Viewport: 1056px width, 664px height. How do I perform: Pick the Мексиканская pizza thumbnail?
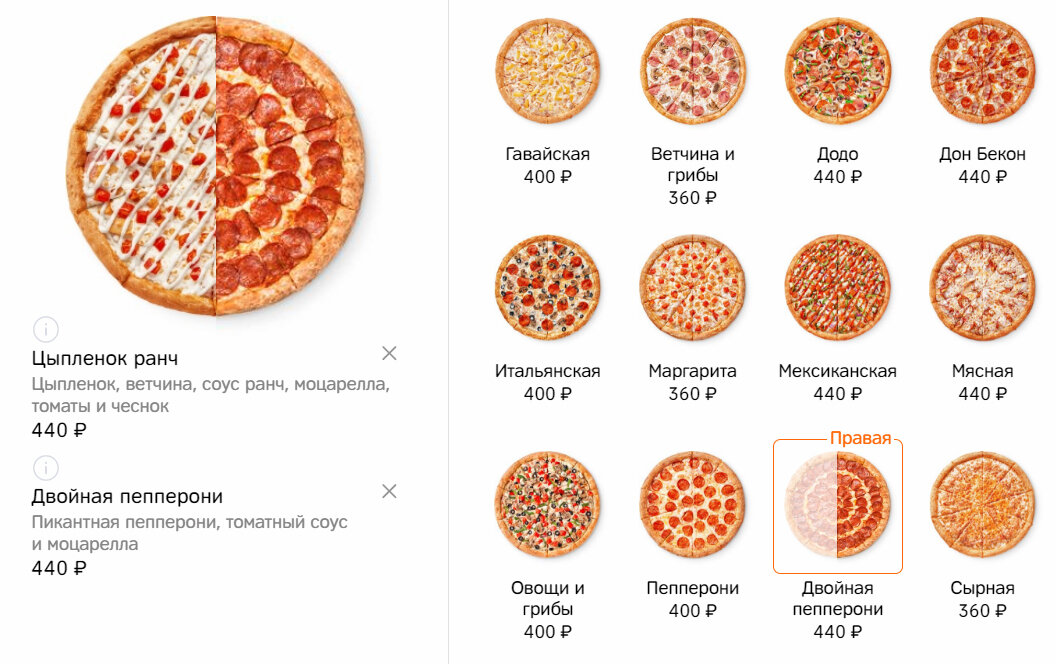point(838,288)
